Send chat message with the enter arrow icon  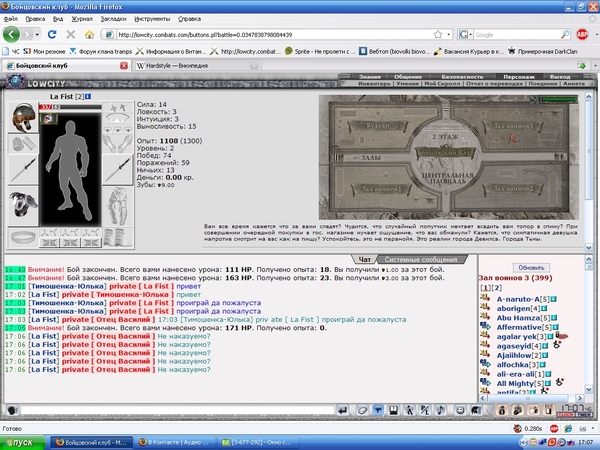pos(342,411)
